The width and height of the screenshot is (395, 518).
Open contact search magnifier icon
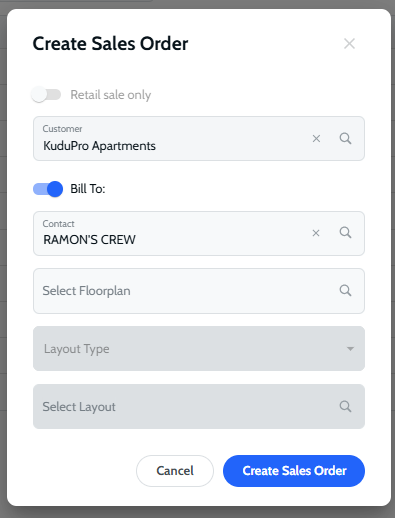coord(345,232)
